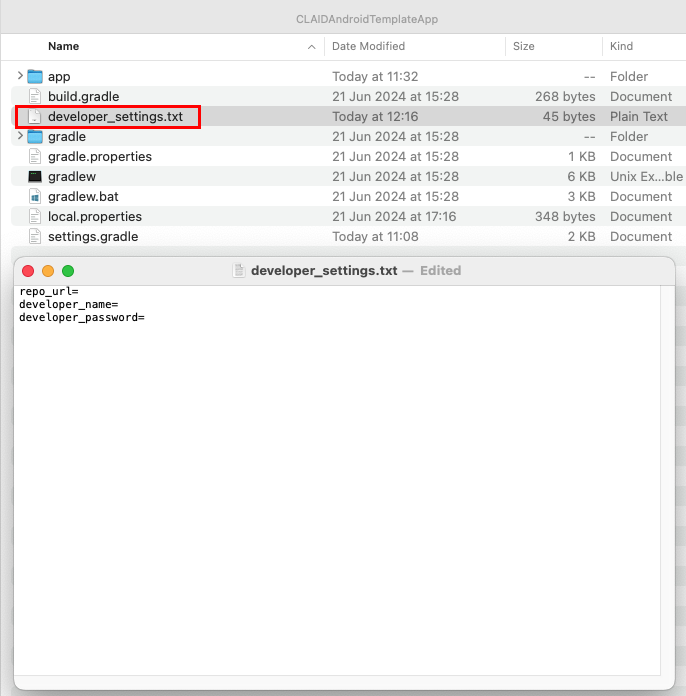Click the Unix Ex...ble kind cell

(646, 176)
